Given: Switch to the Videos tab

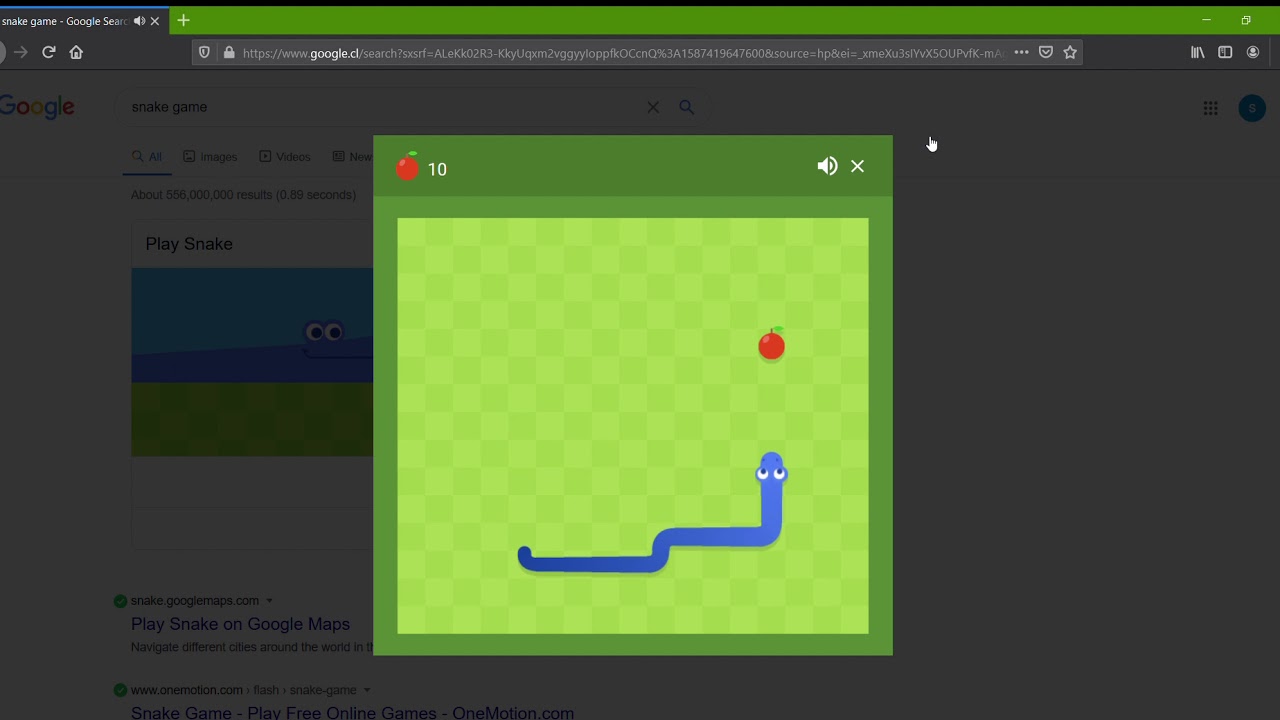Looking at the screenshot, I should tap(285, 157).
